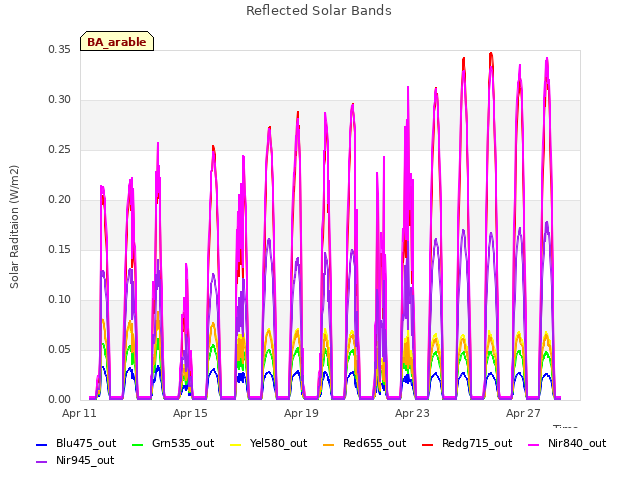
Task: Click the Apr 23 x-axis label
Action: [x=412, y=413]
